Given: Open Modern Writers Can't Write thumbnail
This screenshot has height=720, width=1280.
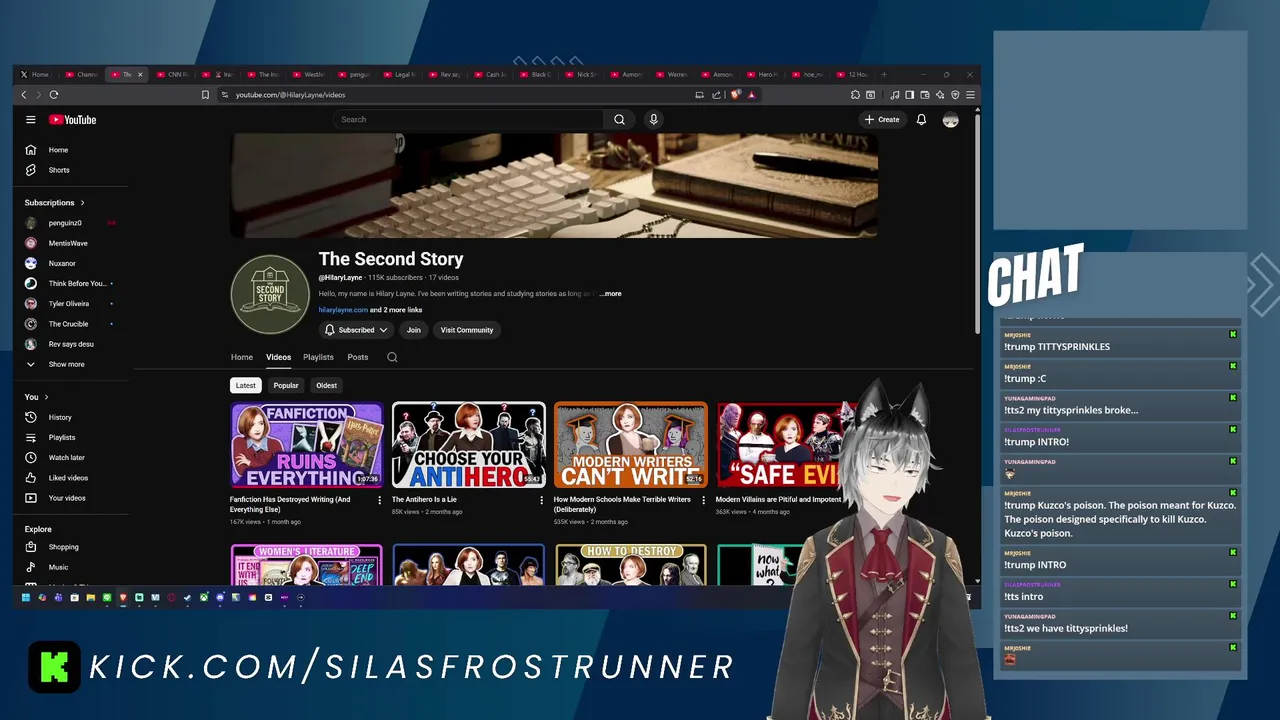Looking at the screenshot, I should [x=631, y=445].
